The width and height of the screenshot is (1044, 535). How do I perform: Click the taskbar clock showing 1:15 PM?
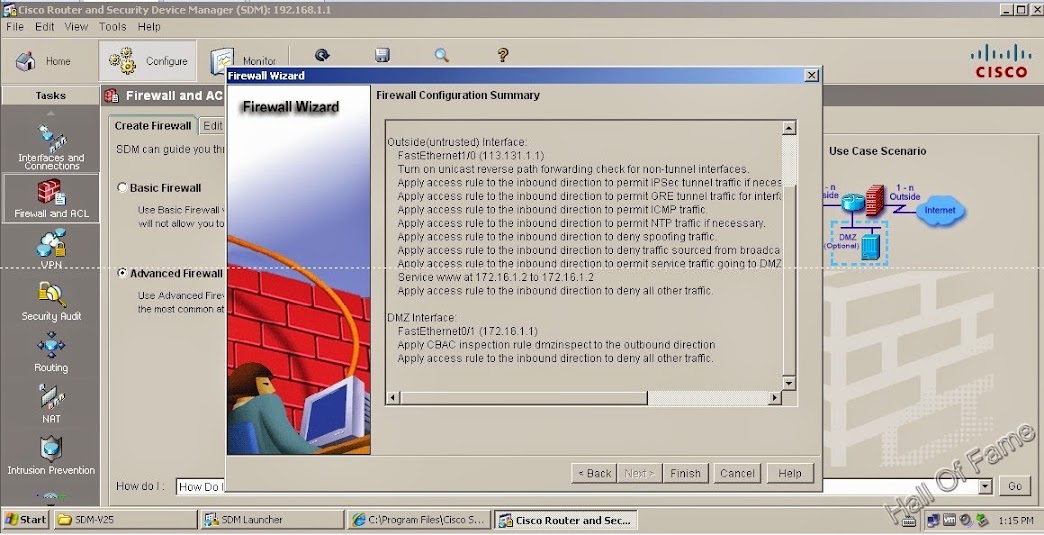(x=1016, y=520)
